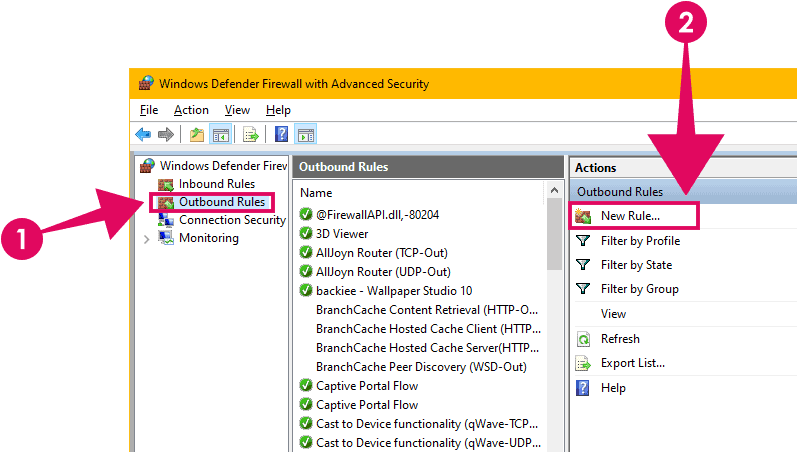Click the rules list scrollbar up arrow
797x452 pixels.
point(555,190)
